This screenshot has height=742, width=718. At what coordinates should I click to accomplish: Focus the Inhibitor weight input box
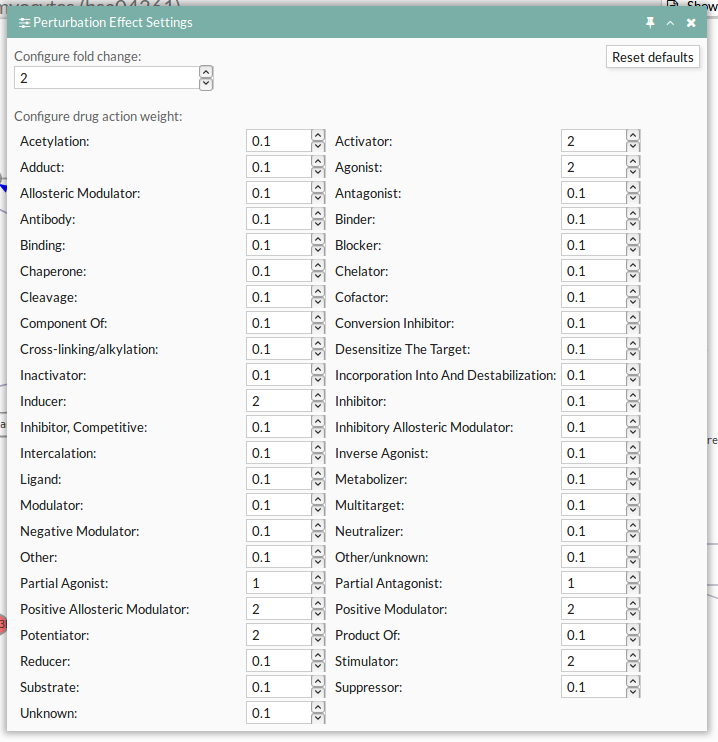click(593, 401)
